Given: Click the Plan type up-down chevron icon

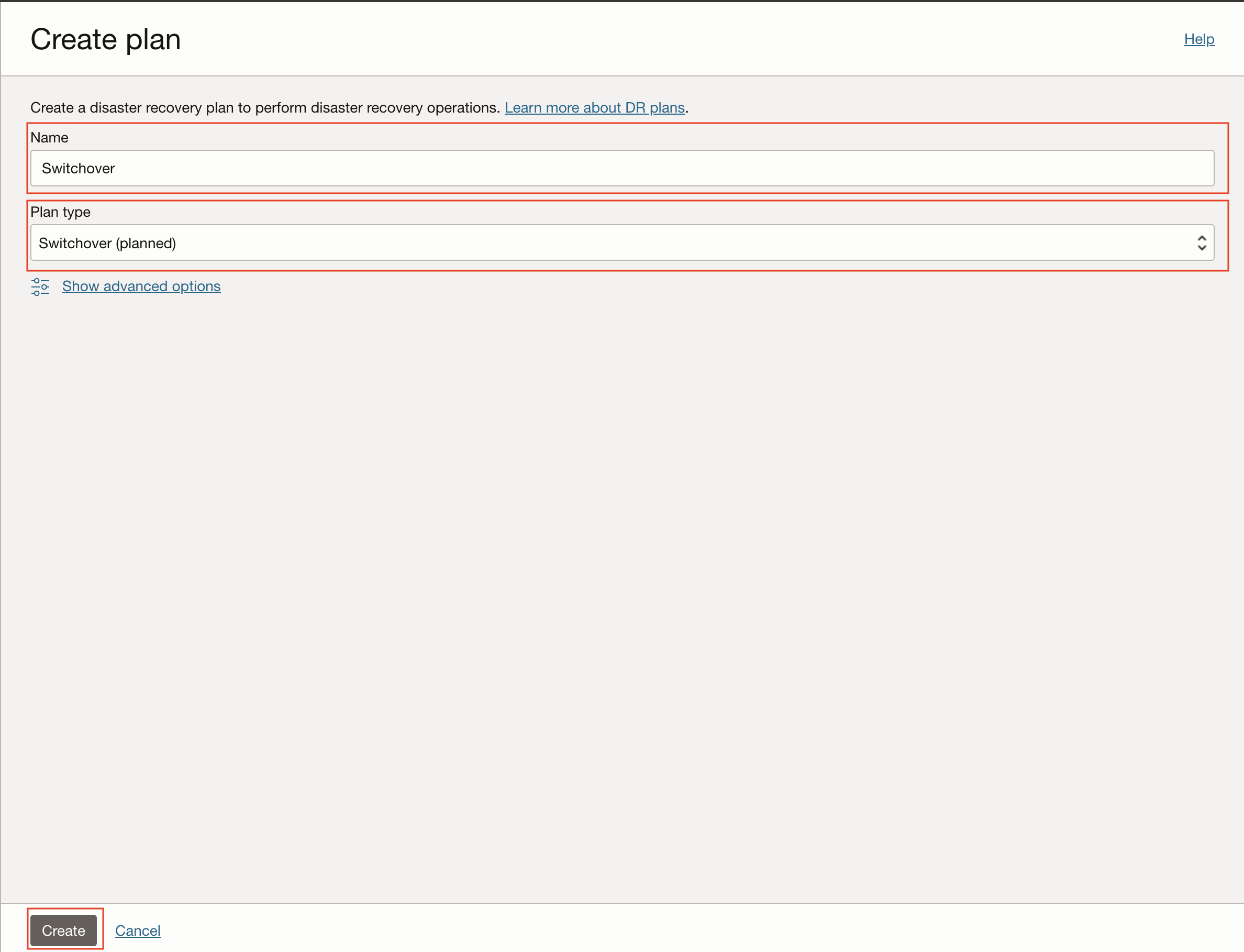Looking at the screenshot, I should (x=1201, y=243).
